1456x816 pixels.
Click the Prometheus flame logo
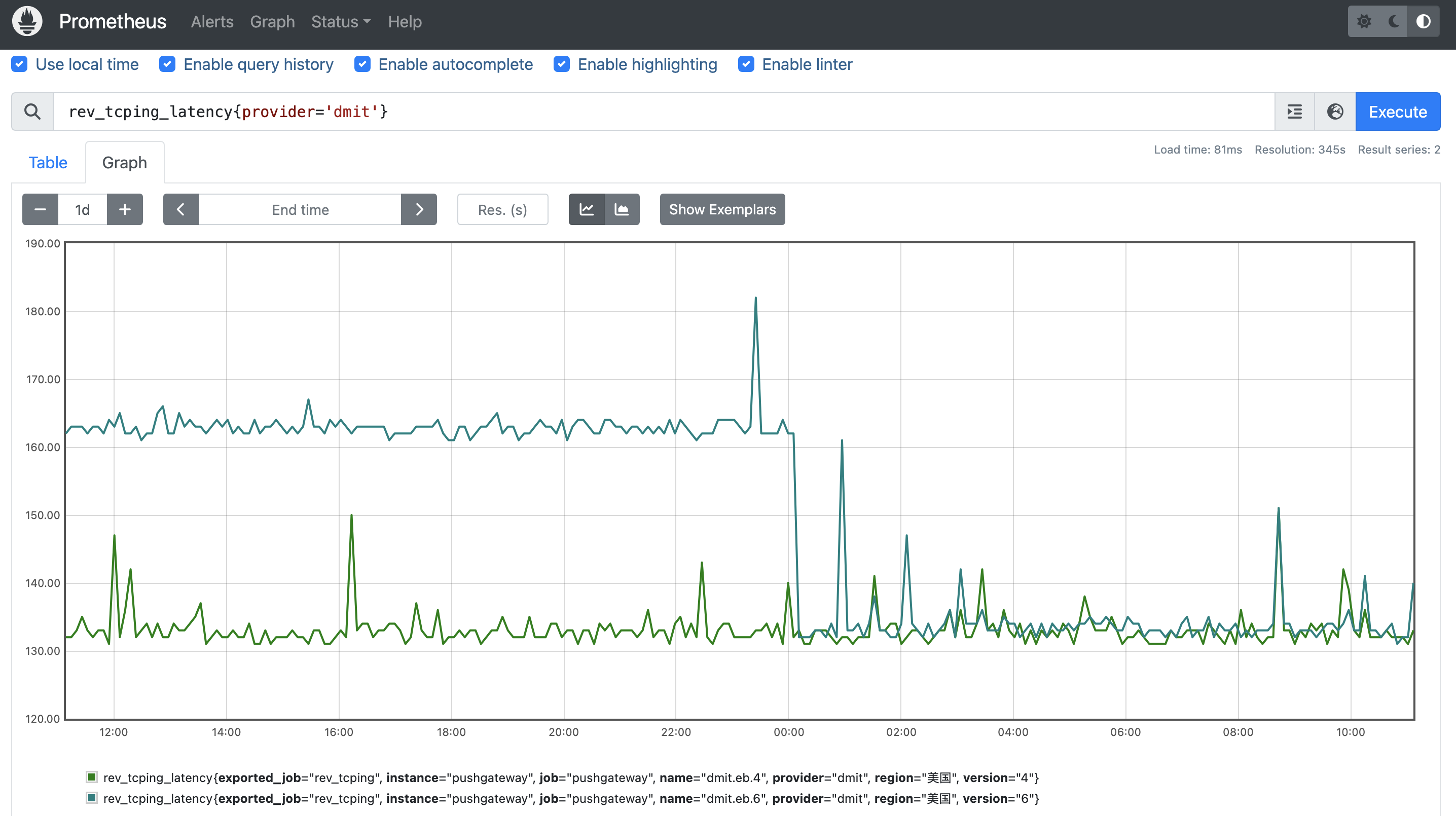pos(27,21)
